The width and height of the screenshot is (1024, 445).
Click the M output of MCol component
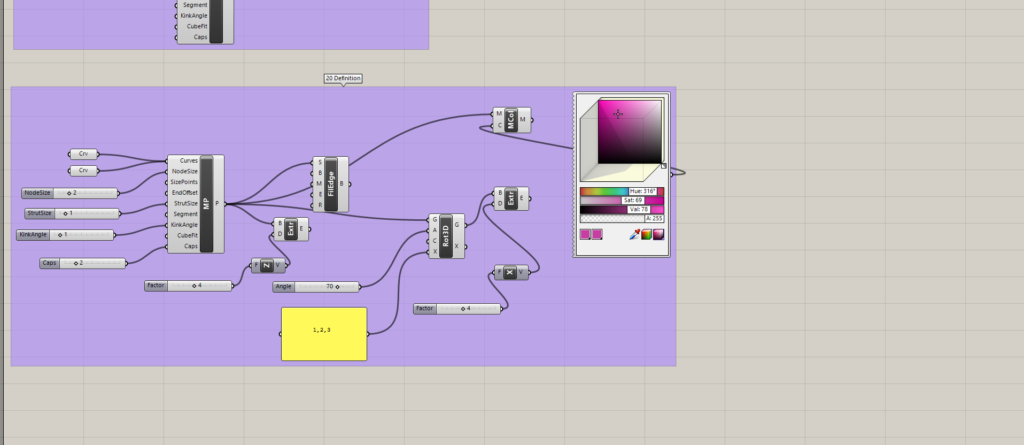coord(522,120)
